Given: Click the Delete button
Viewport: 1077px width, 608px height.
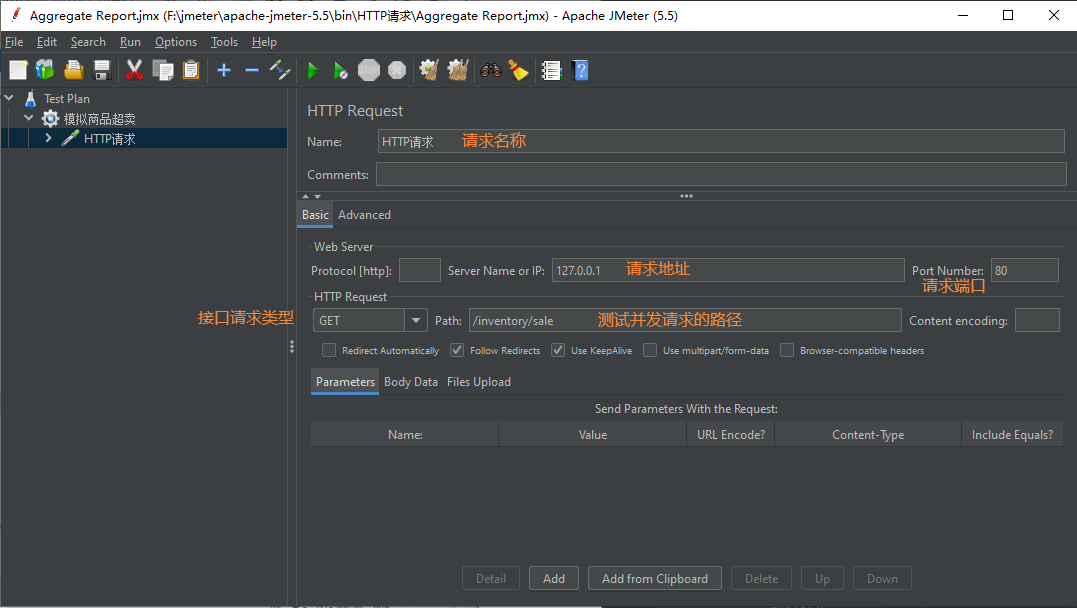Looking at the screenshot, I should [x=761, y=578].
